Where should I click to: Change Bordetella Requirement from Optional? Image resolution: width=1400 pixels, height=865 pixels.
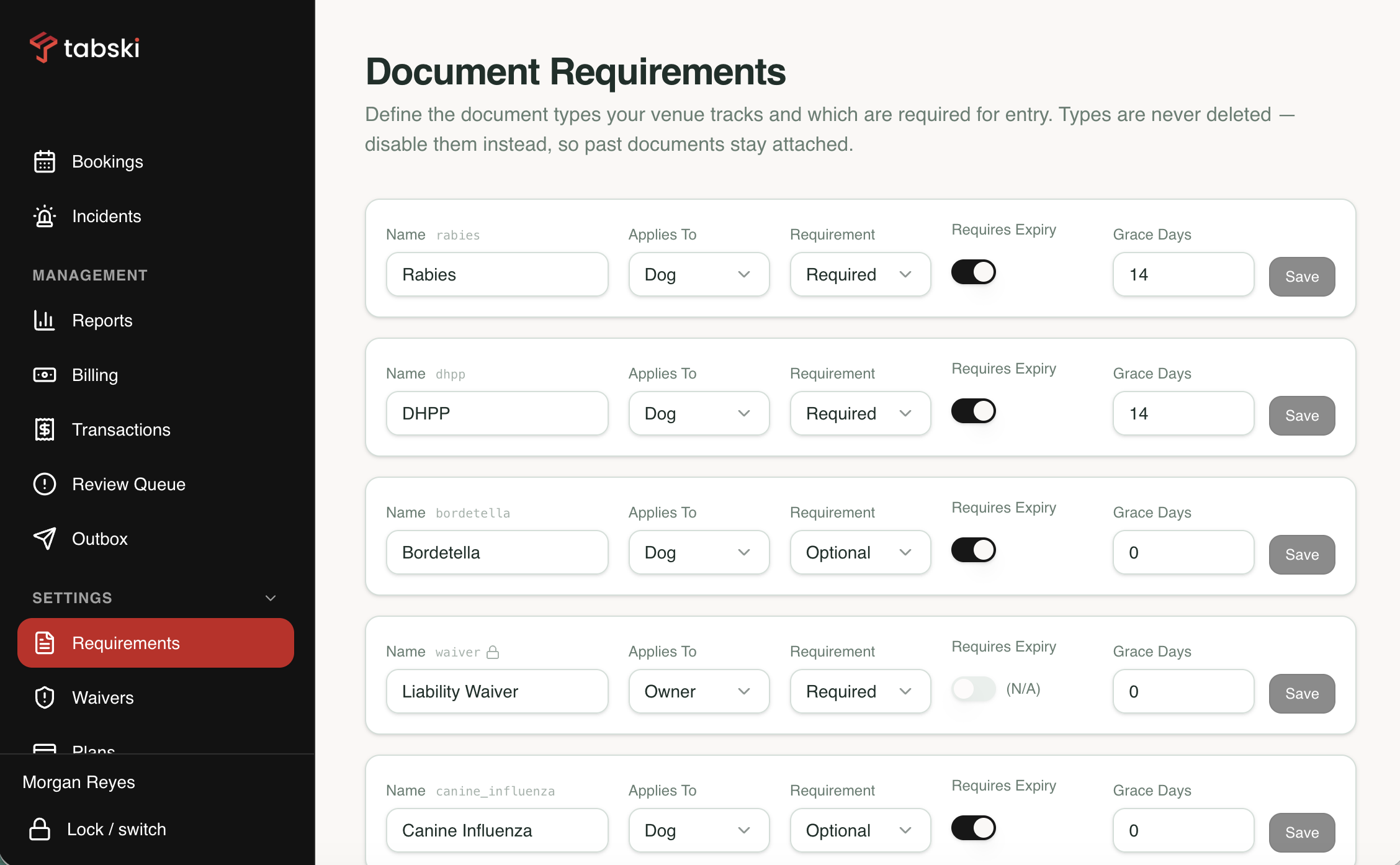(x=860, y=552)
